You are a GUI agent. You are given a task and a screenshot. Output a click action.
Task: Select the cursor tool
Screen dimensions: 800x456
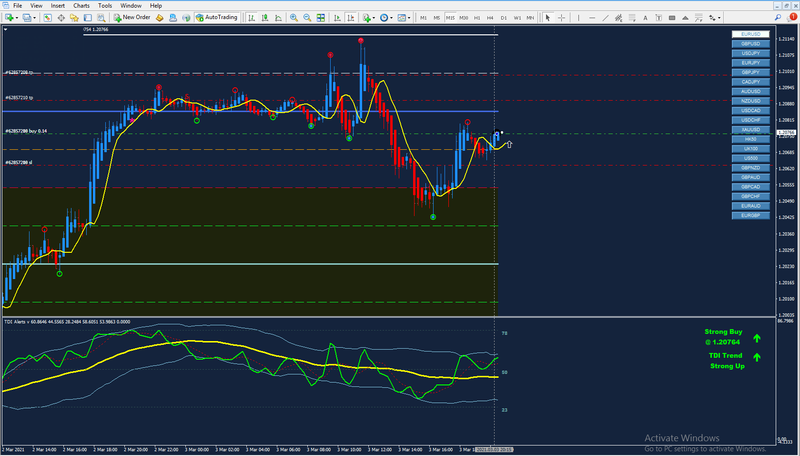(x=547, y=18)
